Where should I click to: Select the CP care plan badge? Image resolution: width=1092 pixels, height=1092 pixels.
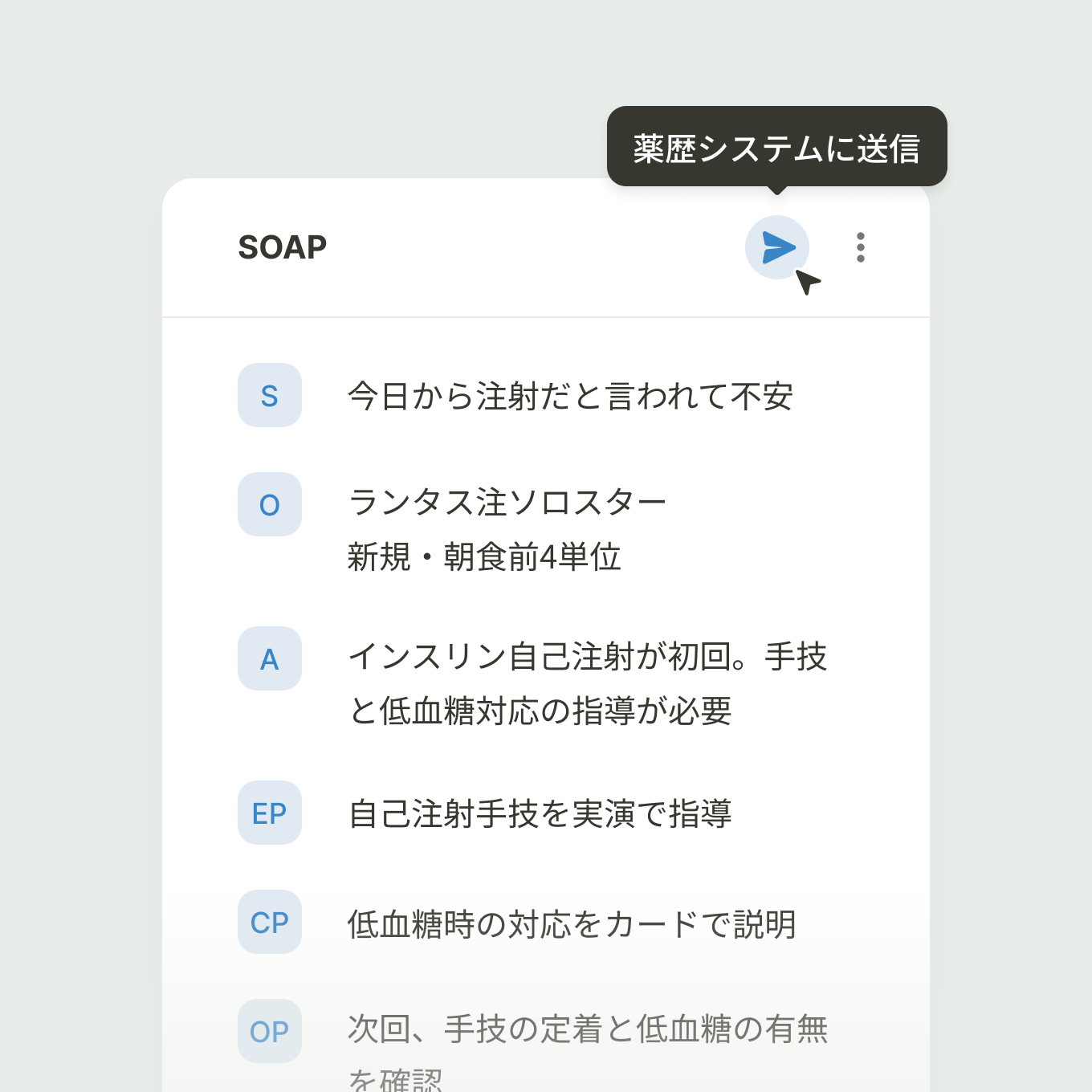point(270,922)
